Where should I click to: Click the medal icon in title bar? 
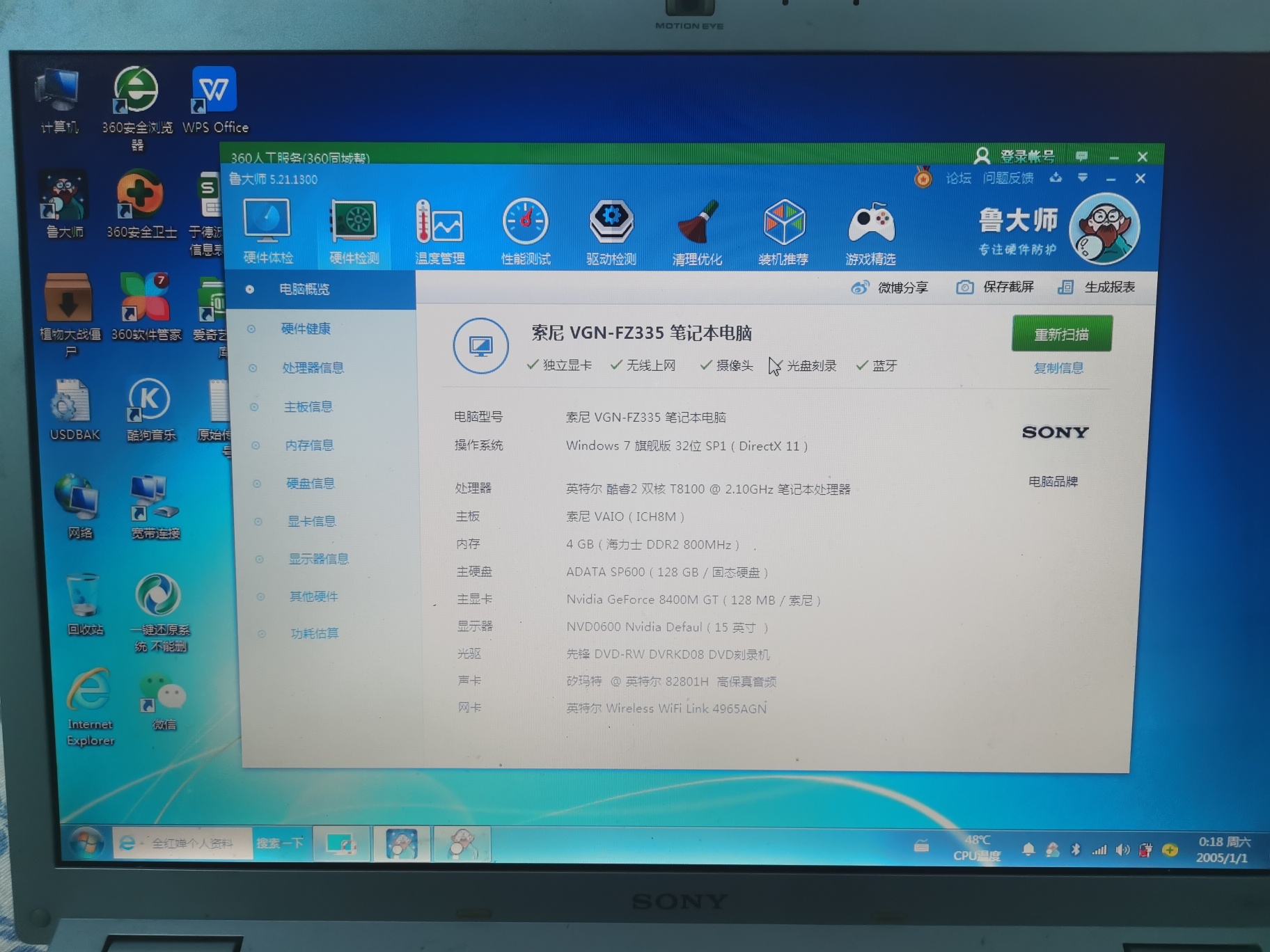(923, 177)
